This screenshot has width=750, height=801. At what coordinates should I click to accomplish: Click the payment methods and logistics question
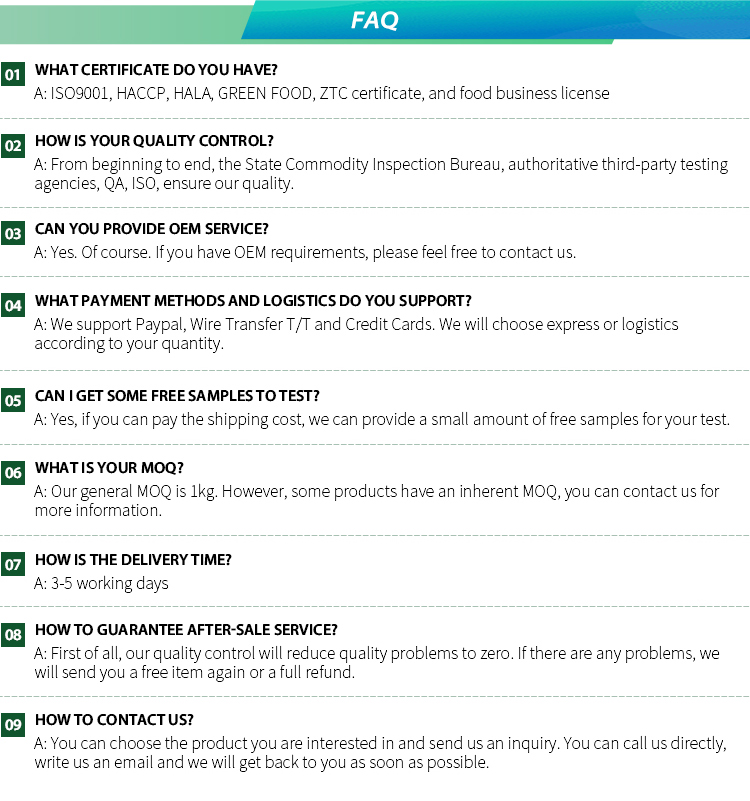point(253,301)
